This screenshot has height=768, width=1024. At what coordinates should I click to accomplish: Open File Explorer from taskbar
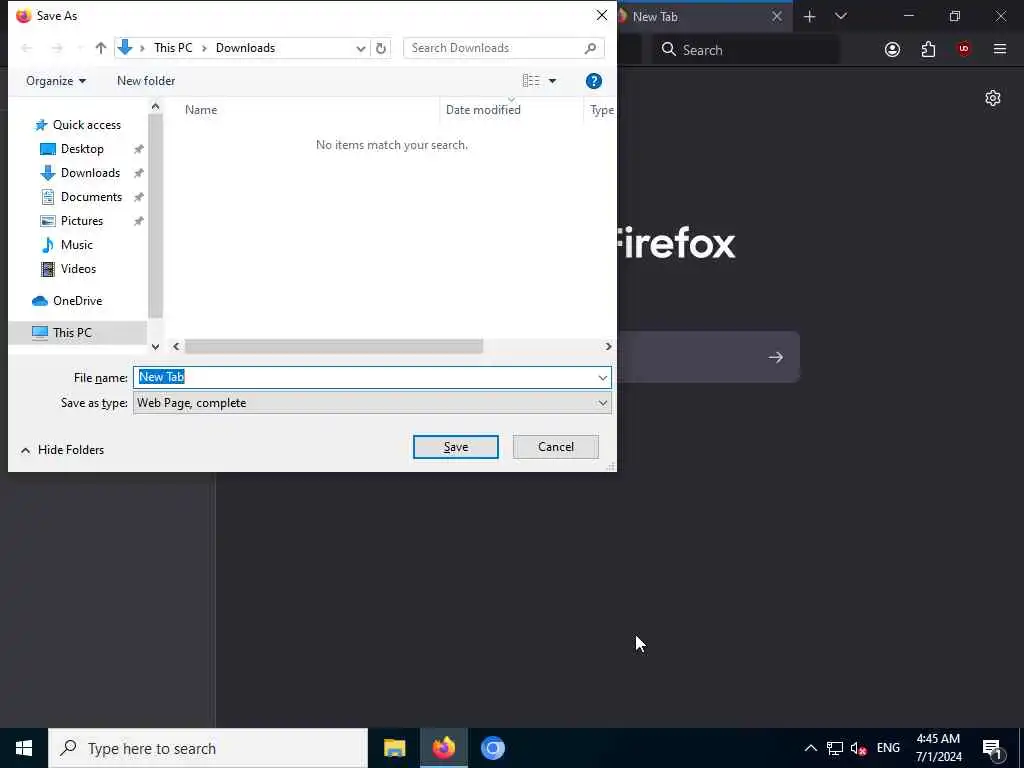[x=394, y=748]
